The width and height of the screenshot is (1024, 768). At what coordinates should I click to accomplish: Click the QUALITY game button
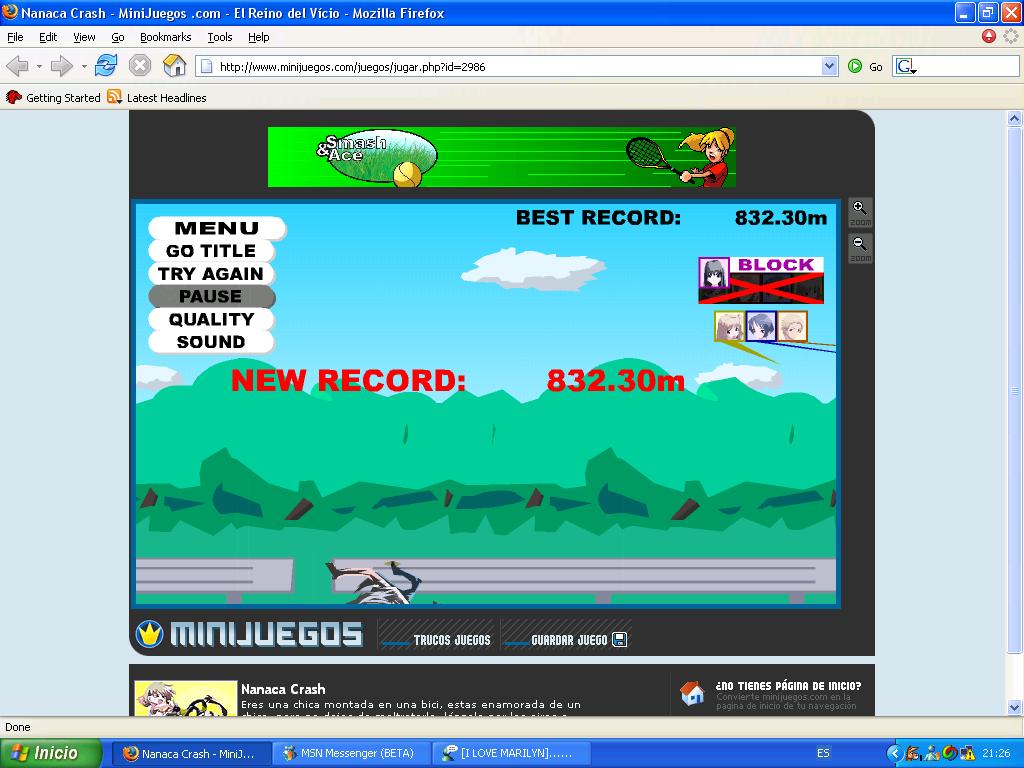[x=211, y=319]
